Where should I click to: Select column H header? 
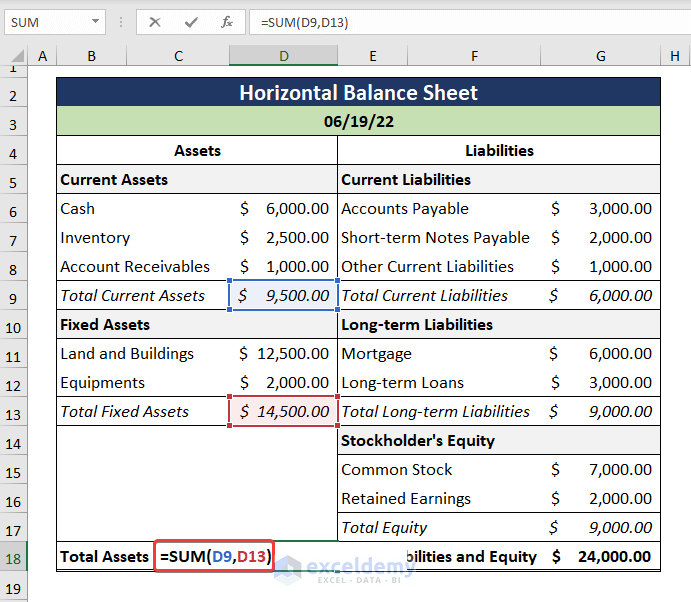(675, 56)
